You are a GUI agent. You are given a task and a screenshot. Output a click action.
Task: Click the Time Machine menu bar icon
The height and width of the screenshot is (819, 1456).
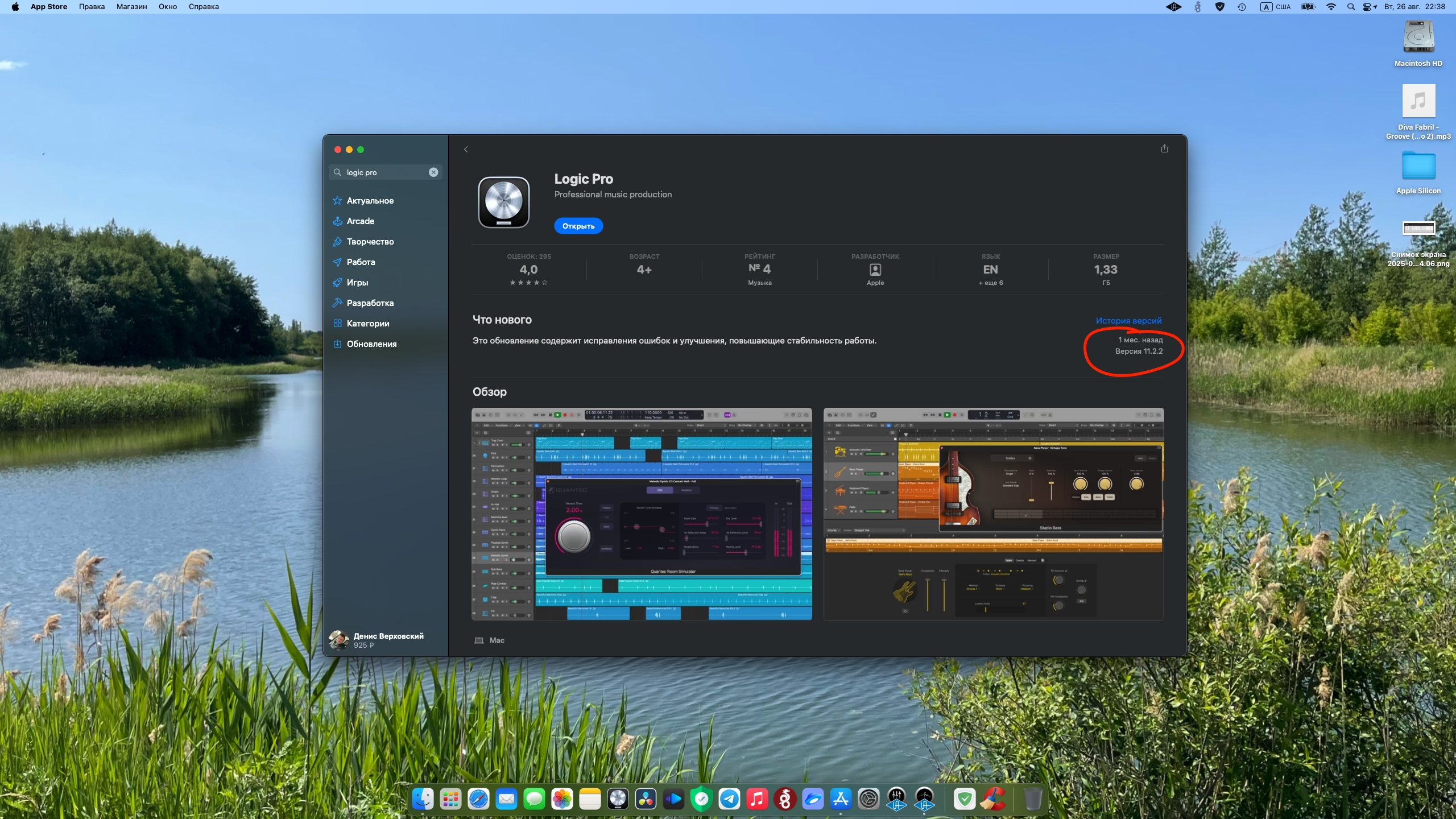point(1242,7)
